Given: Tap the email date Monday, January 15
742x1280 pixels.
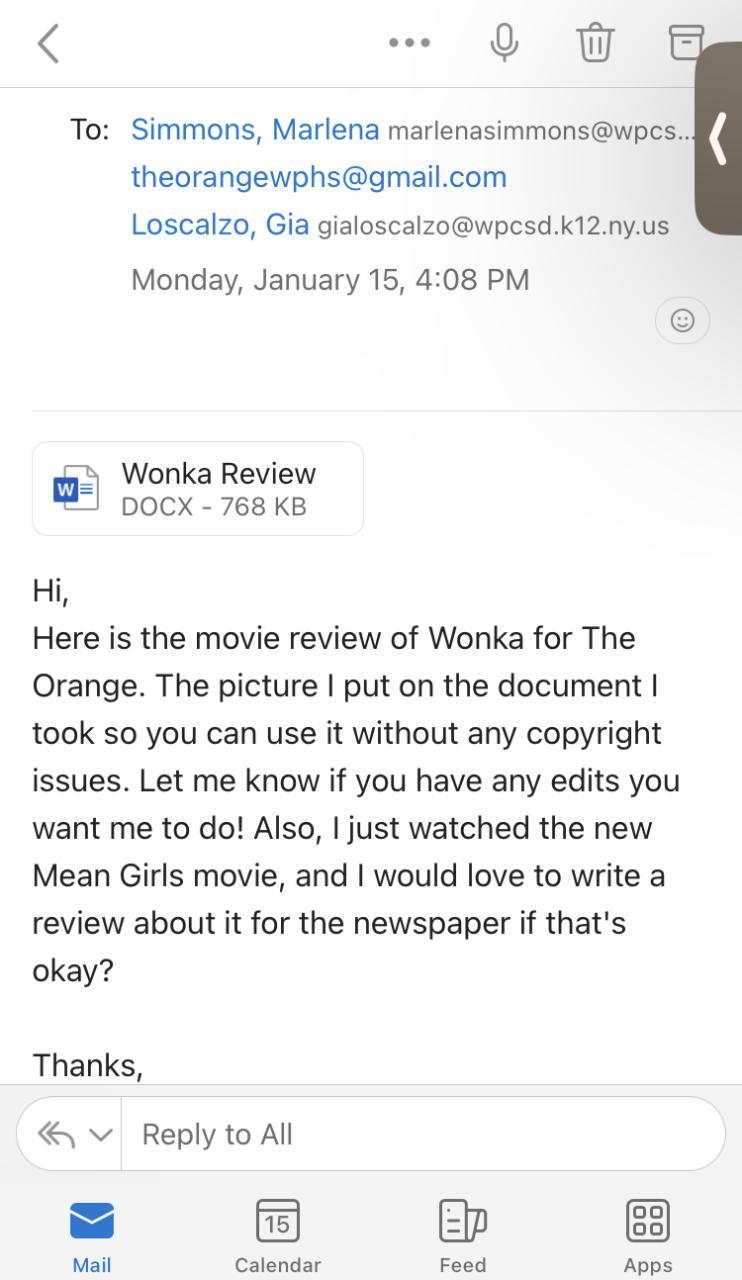Looking at the screenshot, I should (330, 280).
